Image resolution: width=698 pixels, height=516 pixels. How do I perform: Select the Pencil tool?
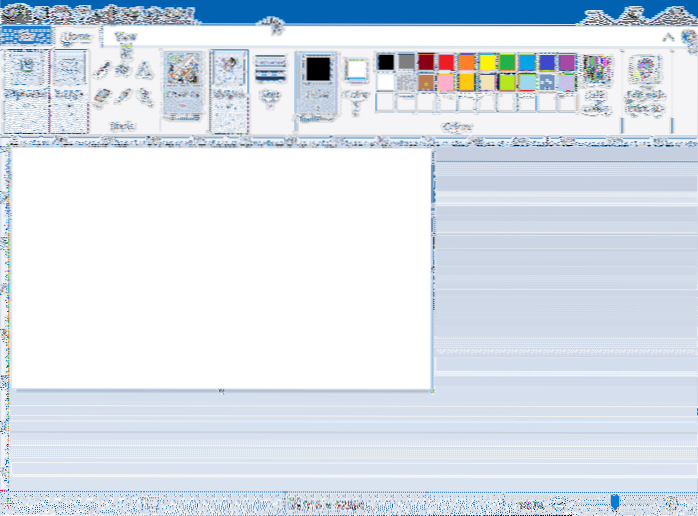coord(102,70)
